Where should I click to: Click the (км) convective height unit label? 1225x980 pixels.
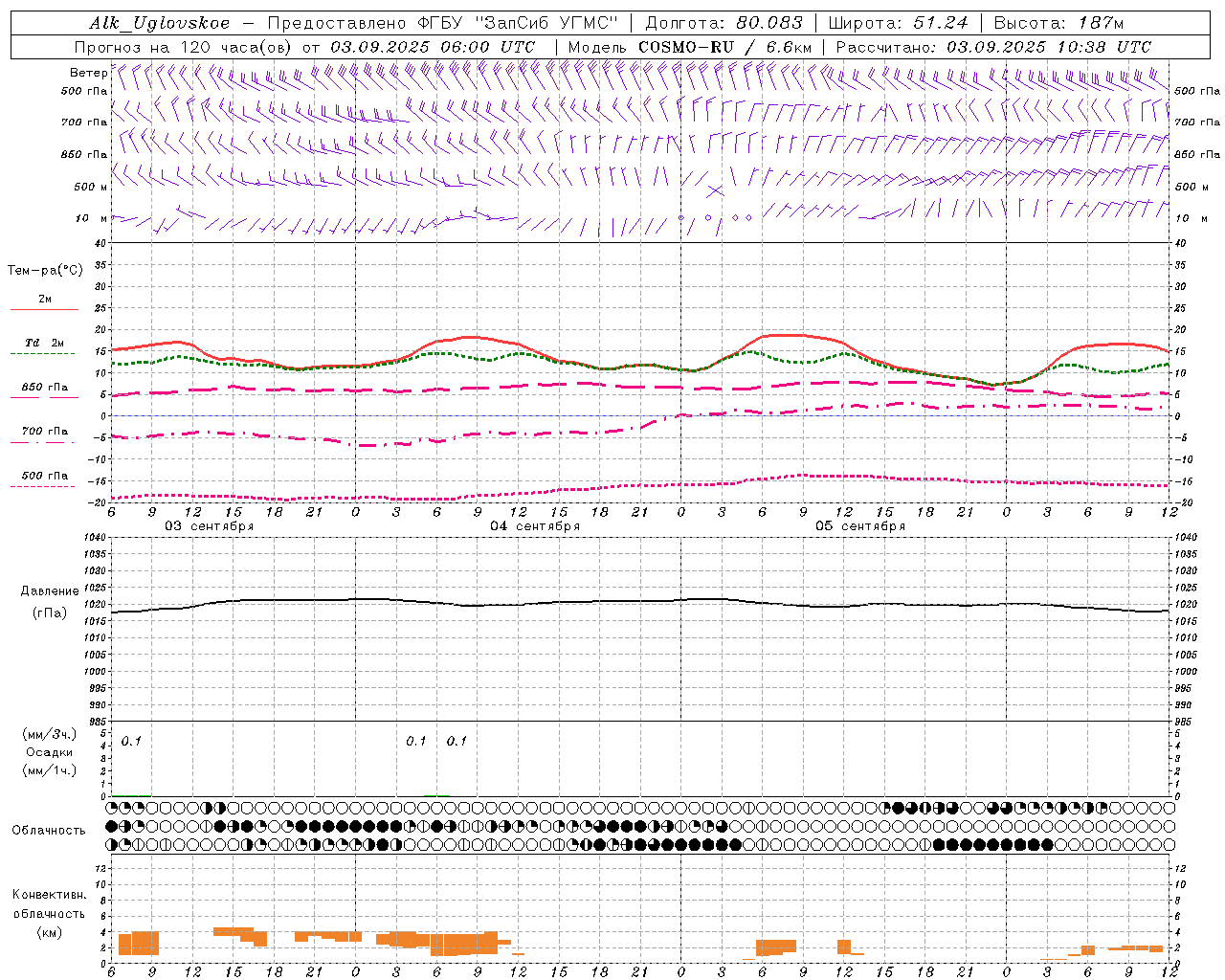point(50,932)
